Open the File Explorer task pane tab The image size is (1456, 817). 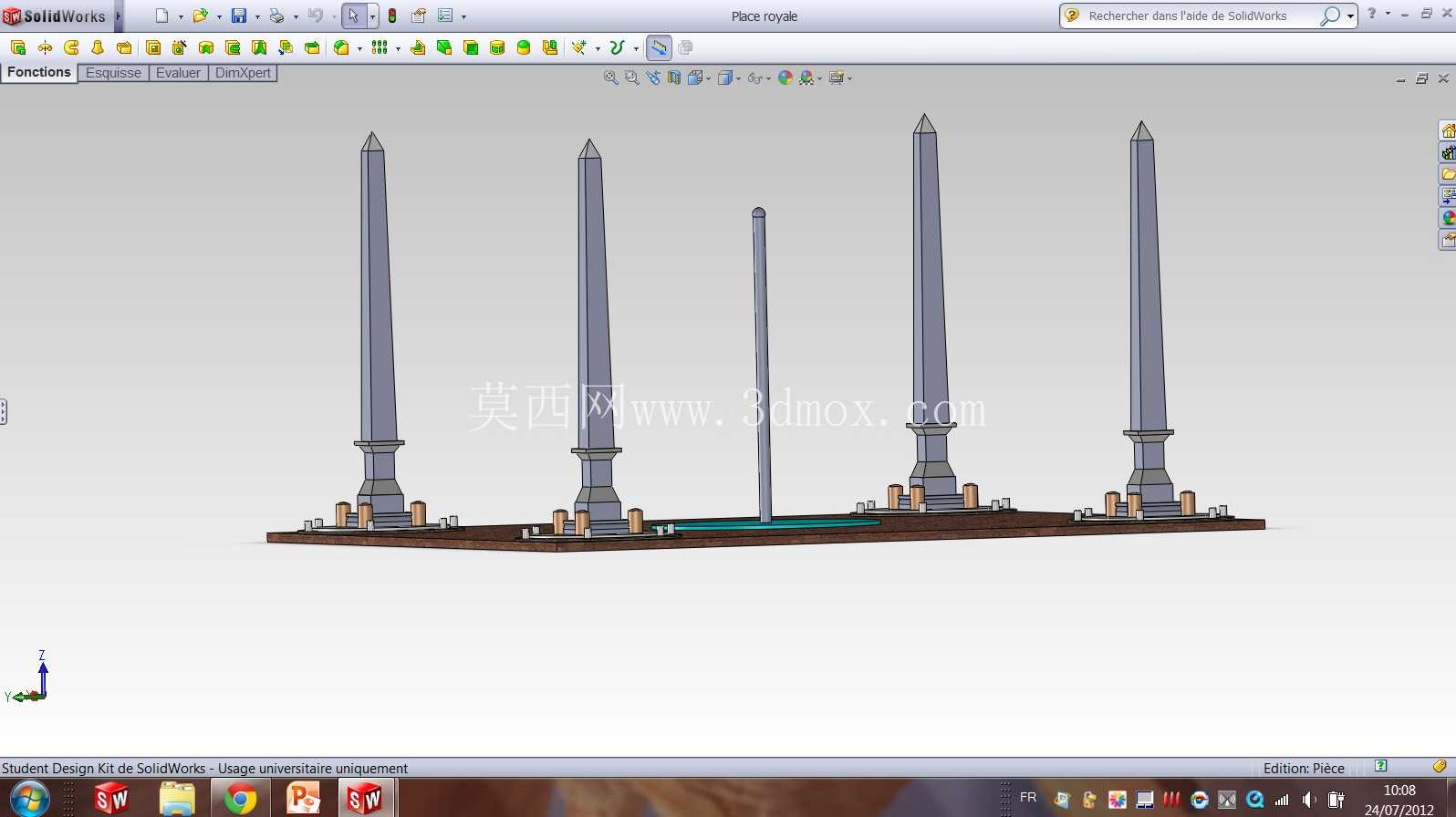(x=1448, y=174)
